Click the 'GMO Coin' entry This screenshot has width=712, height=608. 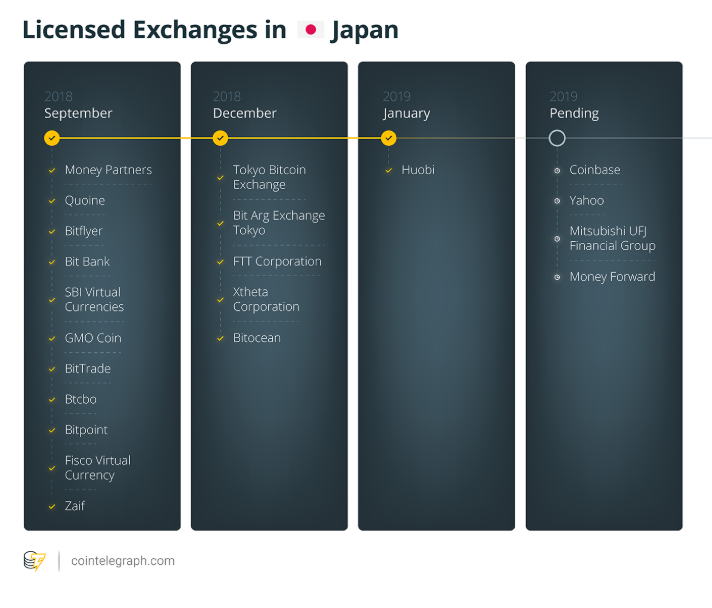pos(93,338)
